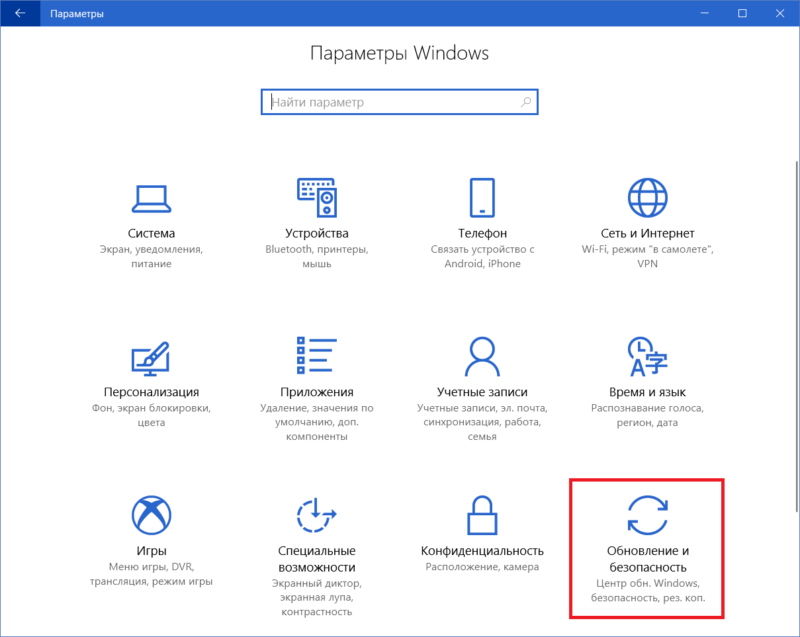The height and width of the screenshot is (637, 800).
Task: Select the Время и язык icon
Action: click(647, 357)
